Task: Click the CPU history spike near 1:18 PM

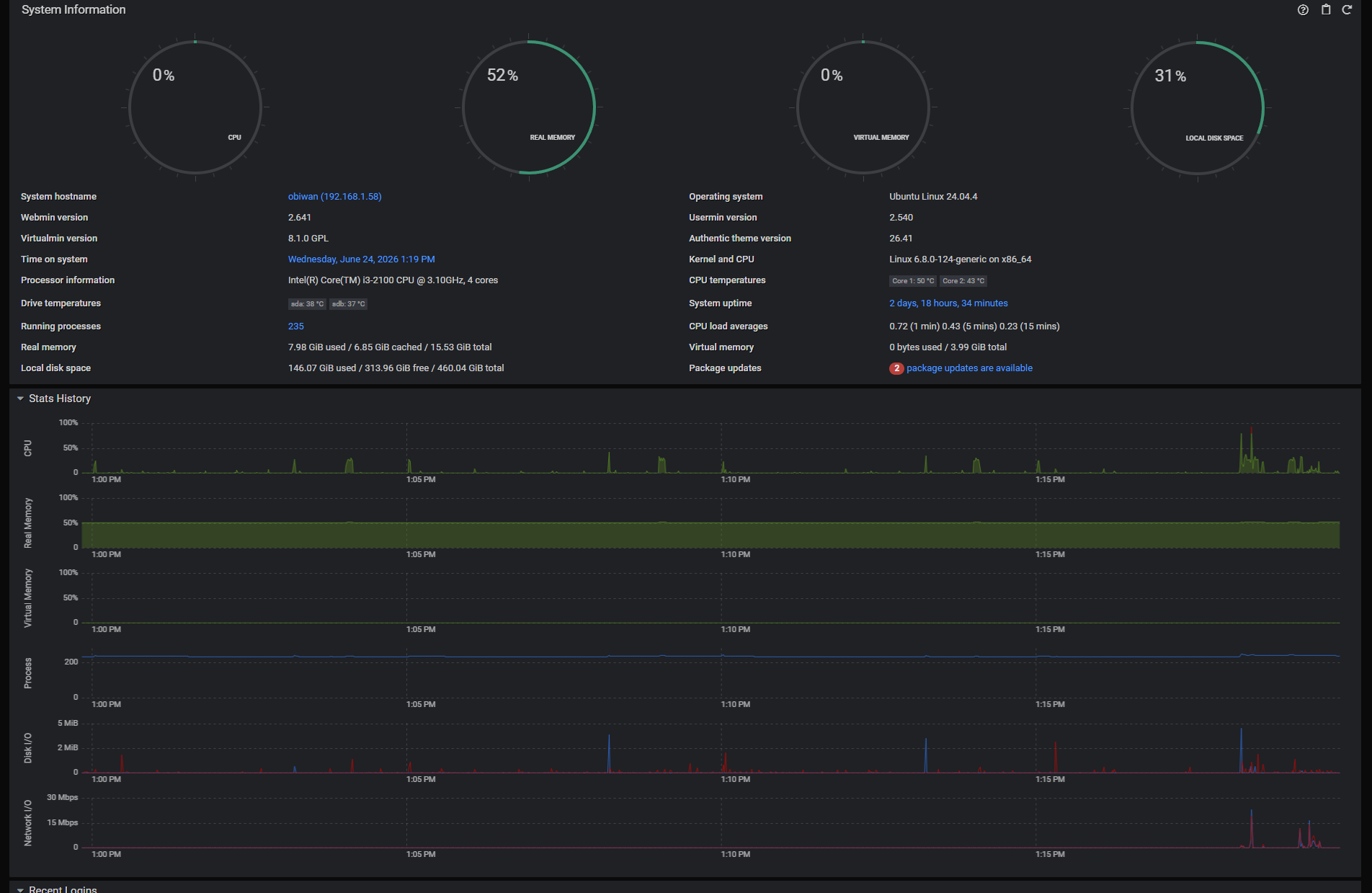Action: click(x=1251, y=450)
